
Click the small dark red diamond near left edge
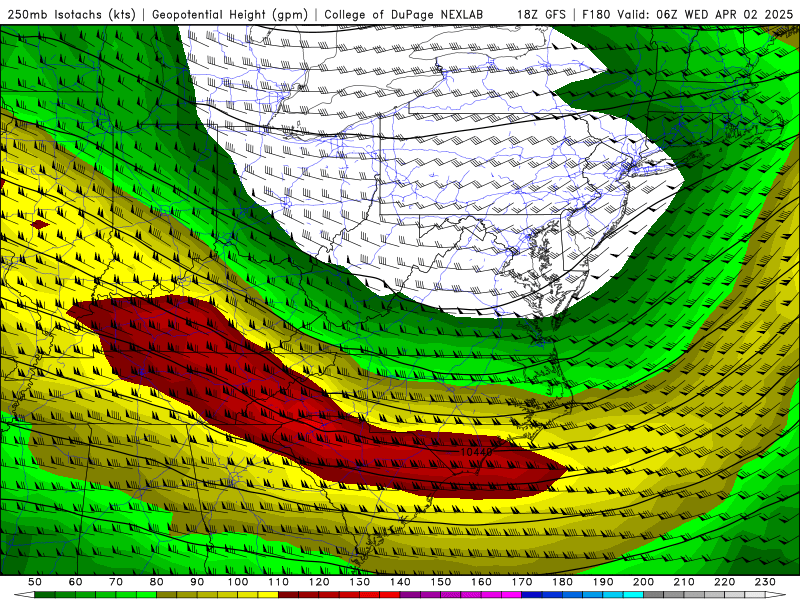[40, 224]
